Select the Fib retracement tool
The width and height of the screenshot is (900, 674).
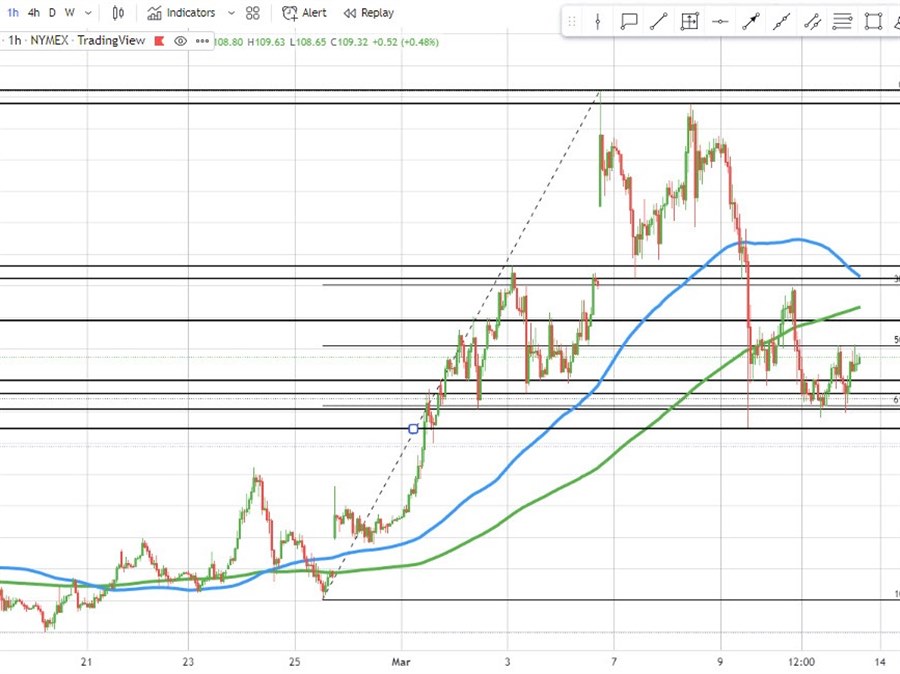click(843, 21)
